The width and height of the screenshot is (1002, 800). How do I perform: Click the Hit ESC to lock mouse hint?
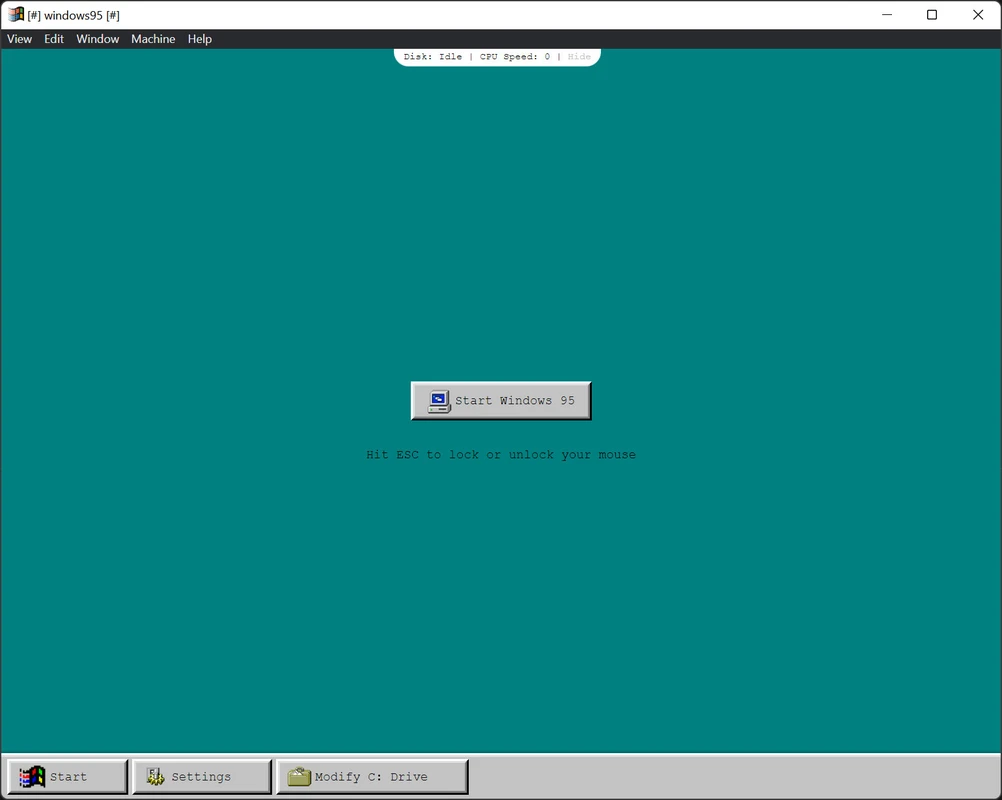pyautogui.click(x=501, y=455)
